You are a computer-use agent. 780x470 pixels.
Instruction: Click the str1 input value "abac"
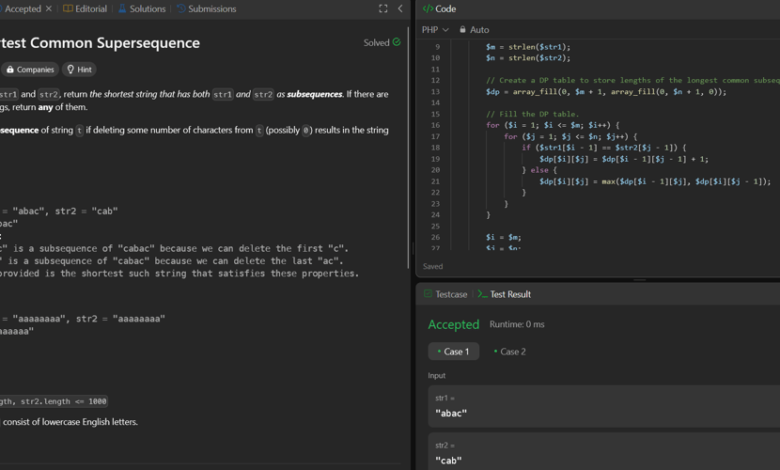point(451,413)
